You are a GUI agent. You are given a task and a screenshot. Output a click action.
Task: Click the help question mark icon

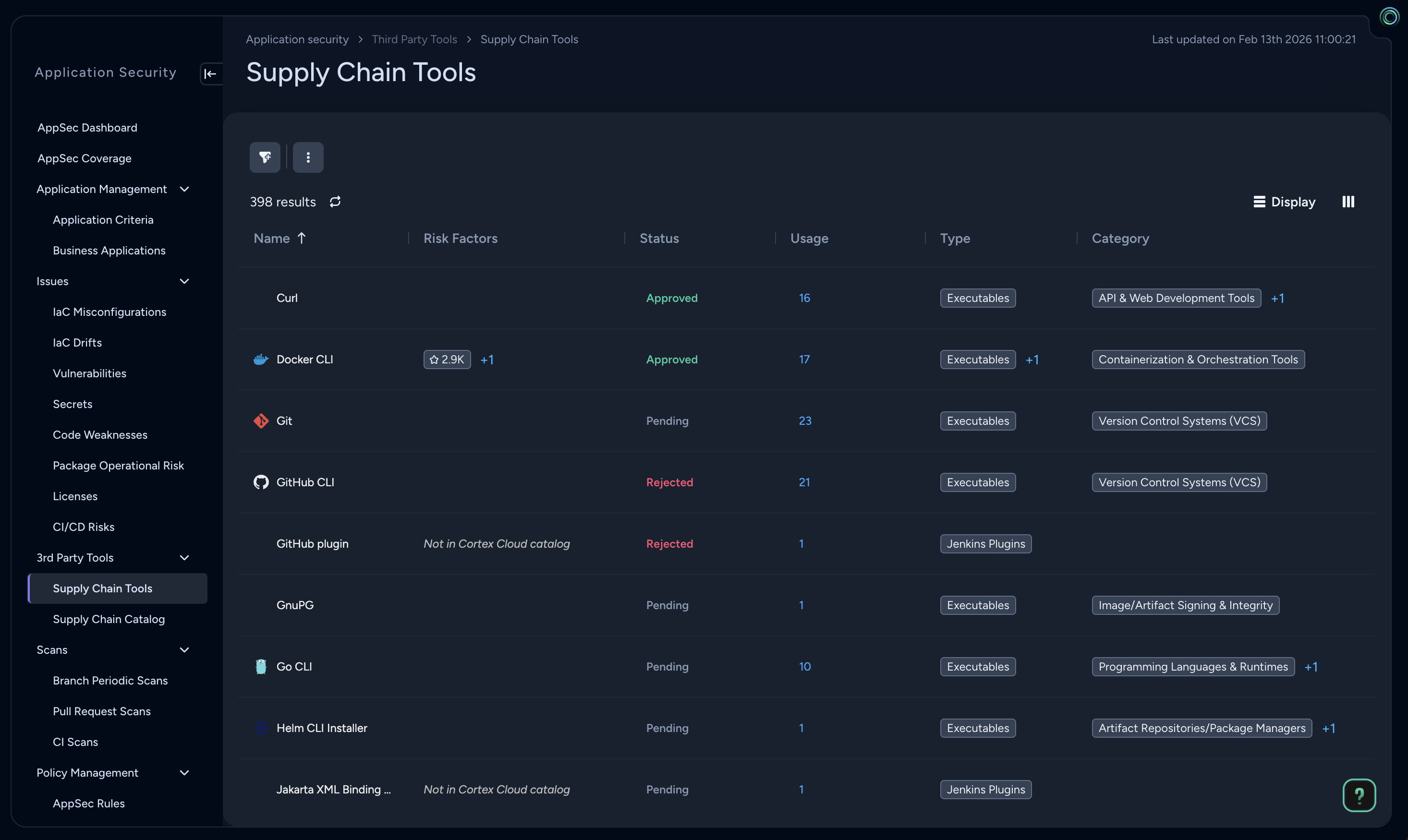(1359, 795)
